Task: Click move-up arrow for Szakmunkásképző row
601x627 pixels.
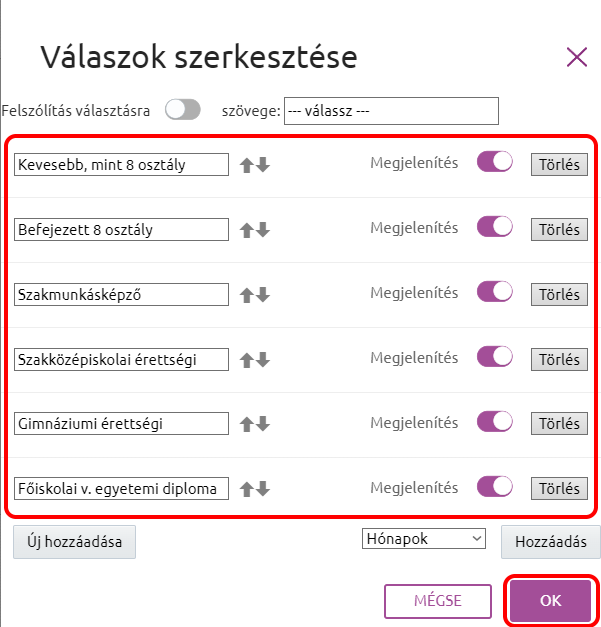Action: click(x=246, y=295)
